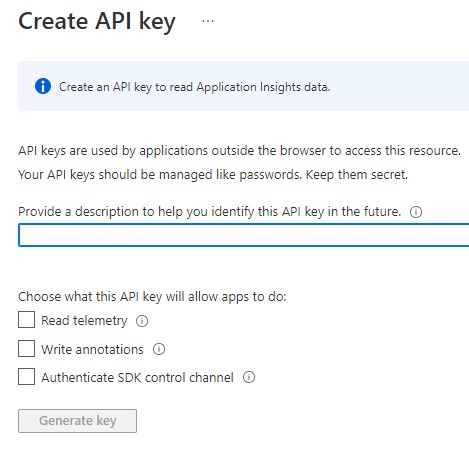Tick the Write annotations checkbox
The image size is (469, 449).
[x=26, y=348]
